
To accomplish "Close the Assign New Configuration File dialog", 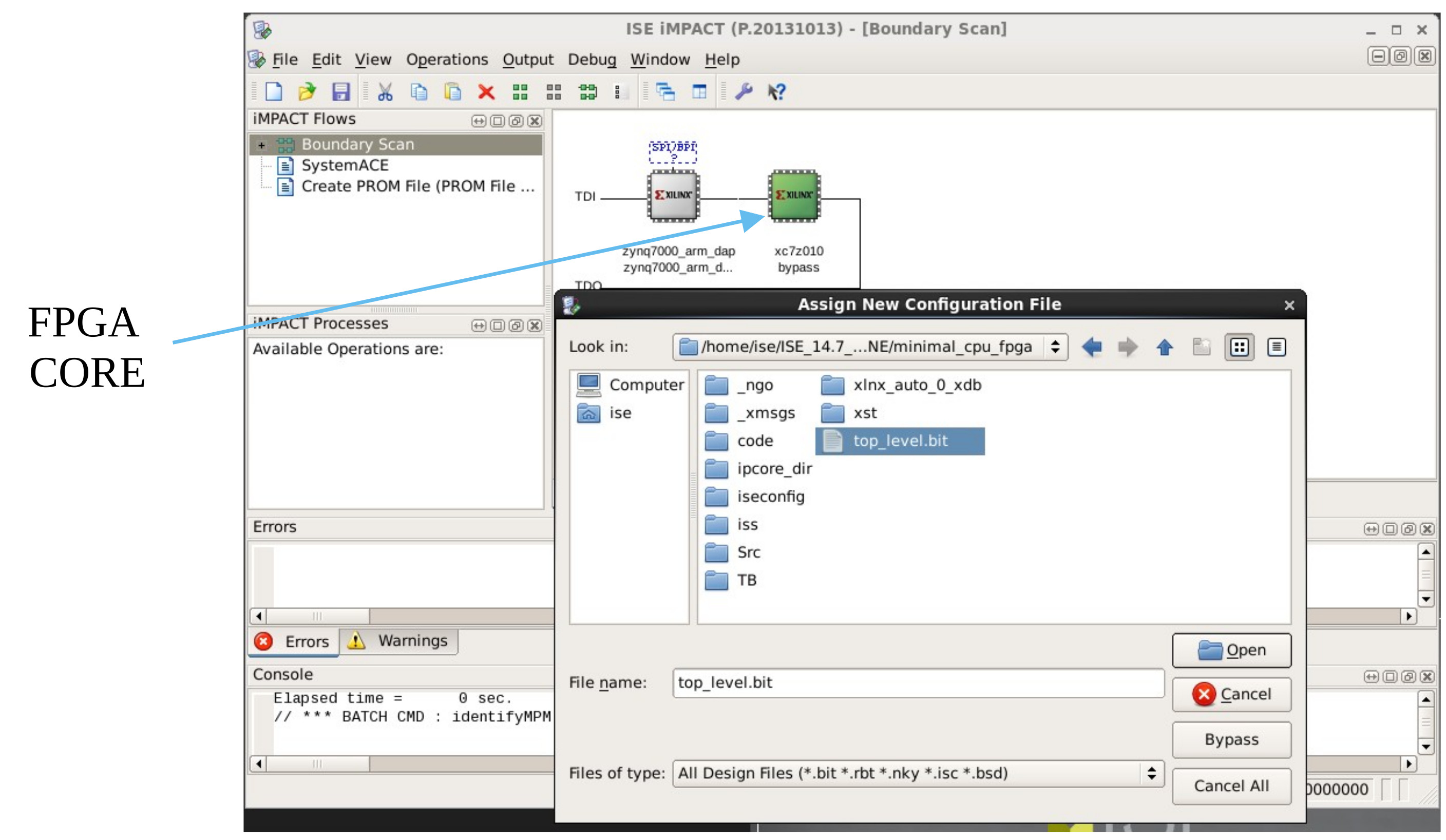I will [x=1289, y=306].
